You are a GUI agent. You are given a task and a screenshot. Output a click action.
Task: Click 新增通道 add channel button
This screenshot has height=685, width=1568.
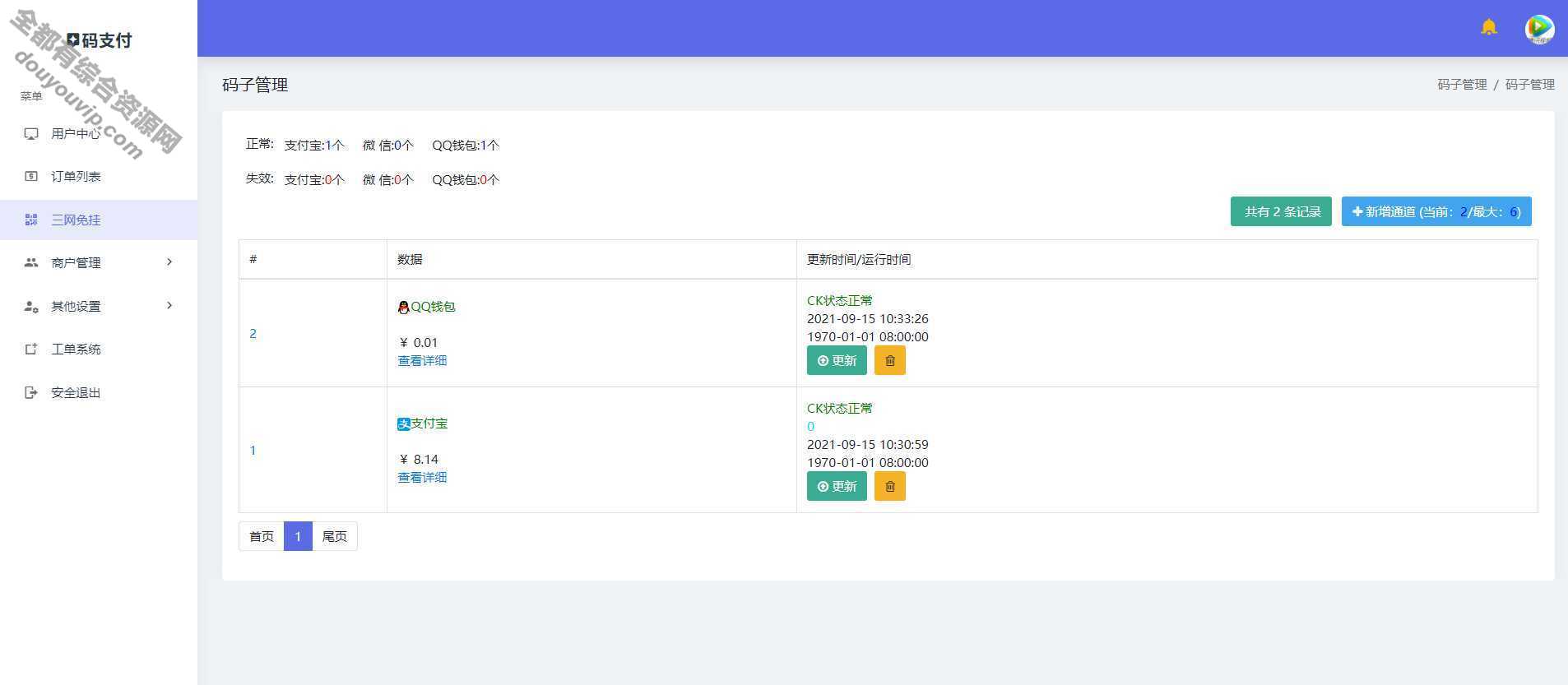click(x=1436, y=211)
